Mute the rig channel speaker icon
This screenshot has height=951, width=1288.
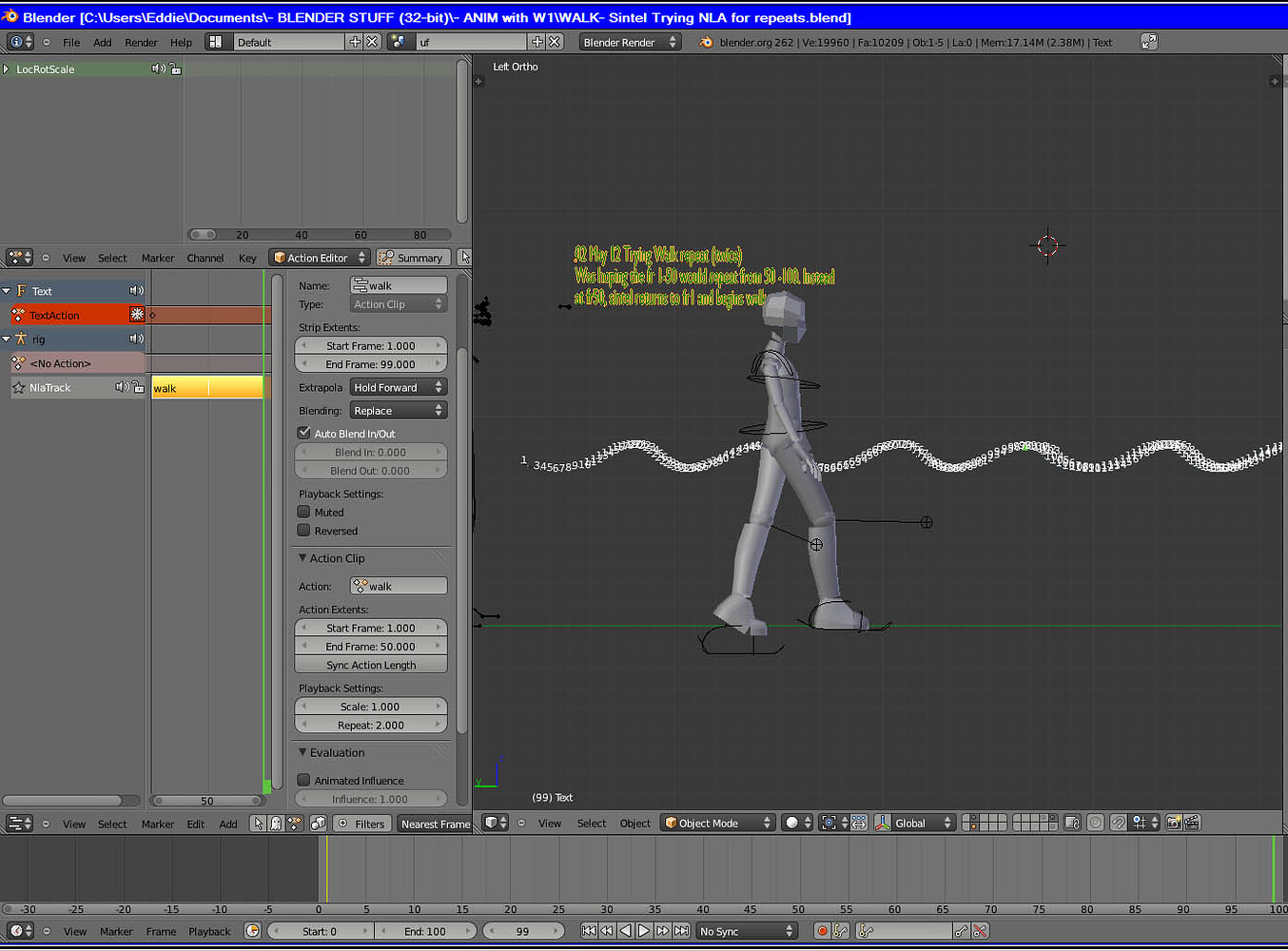coord(136,339)
